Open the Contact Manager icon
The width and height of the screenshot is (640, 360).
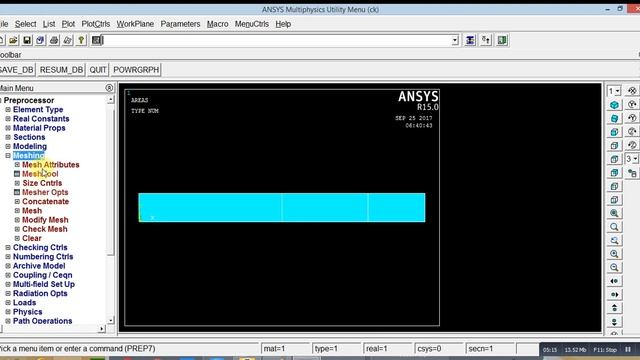click(502, 40)
